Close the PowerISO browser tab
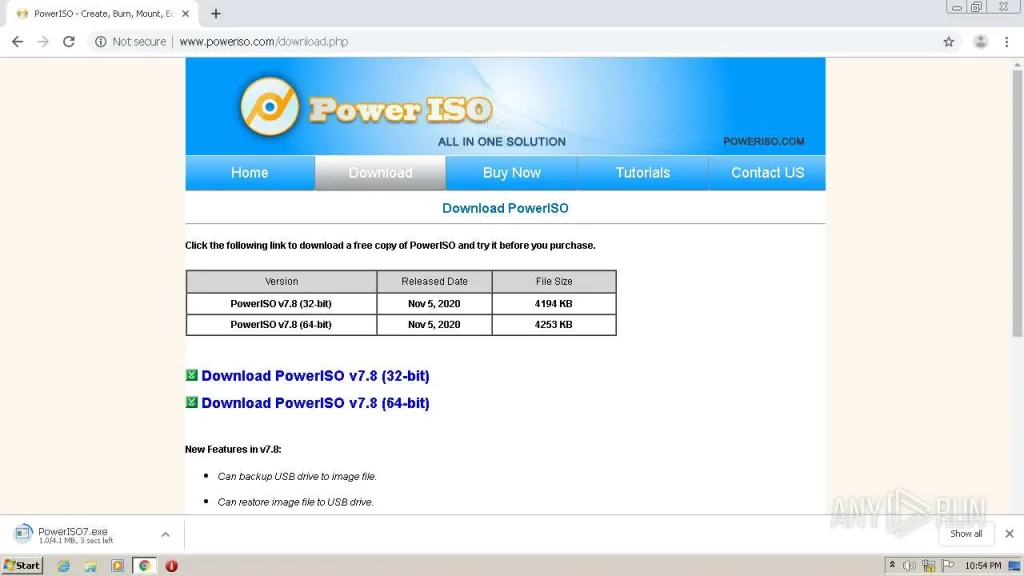The height and width of the screenshot is (576, 1024). click(x=185, y=14)
